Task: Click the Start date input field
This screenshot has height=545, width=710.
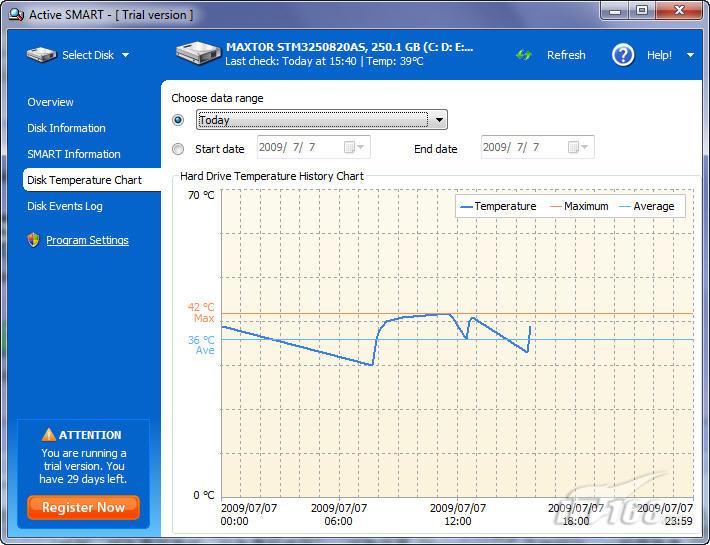Action: tap(313, 147)
